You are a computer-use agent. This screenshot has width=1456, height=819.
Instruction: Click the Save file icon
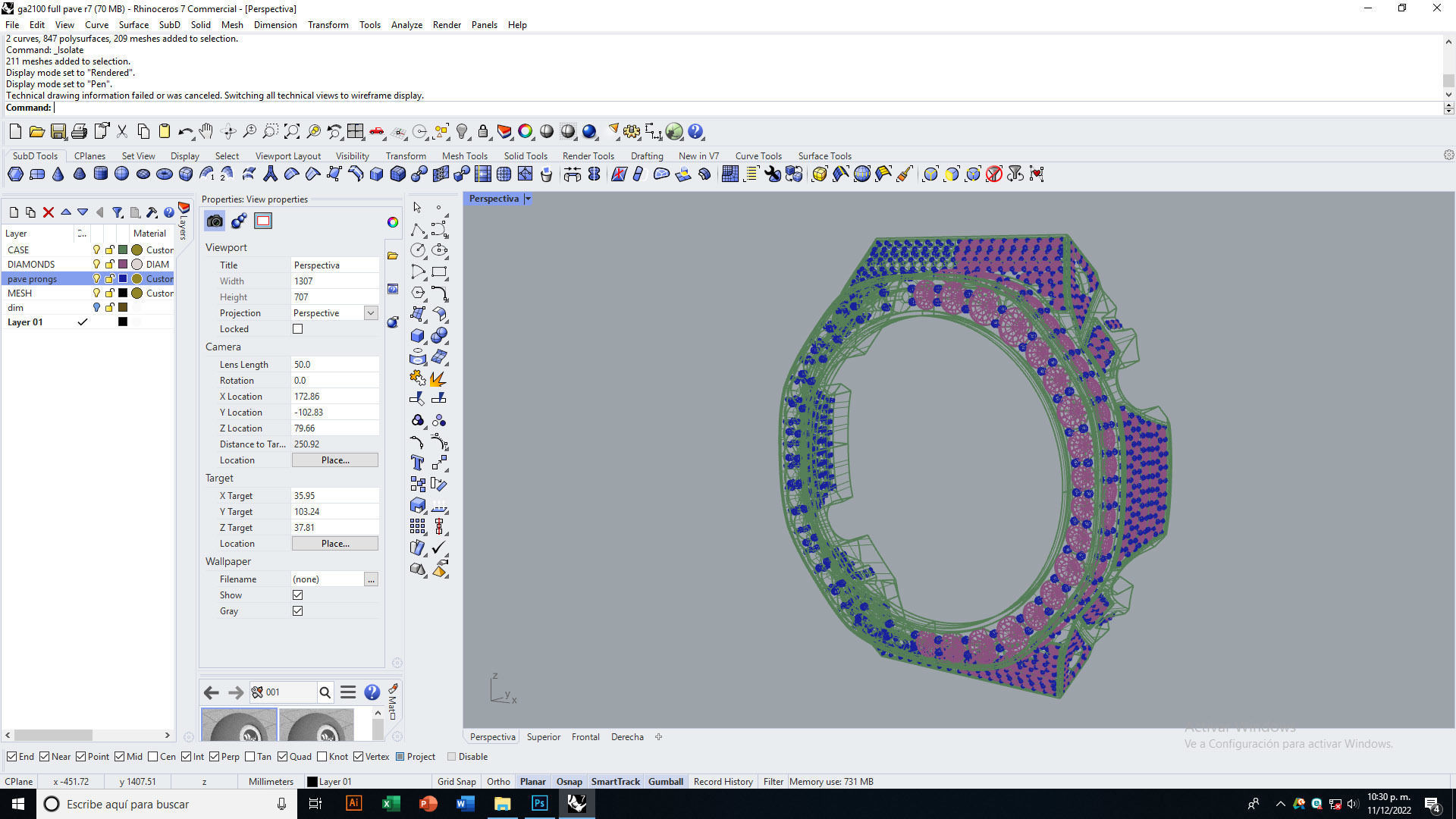click(58, 132)
